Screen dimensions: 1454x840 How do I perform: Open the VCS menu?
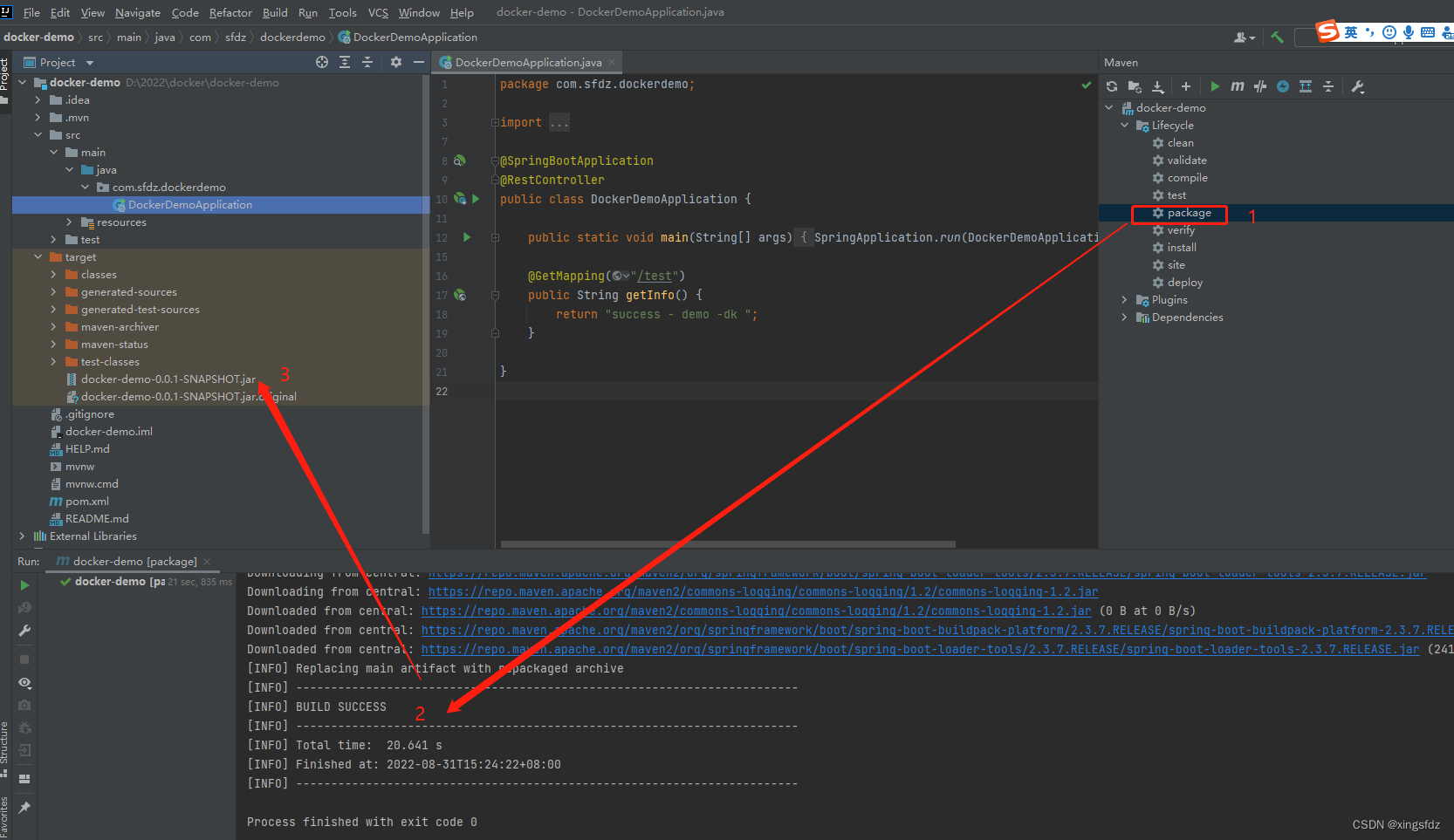click(378, 12)
